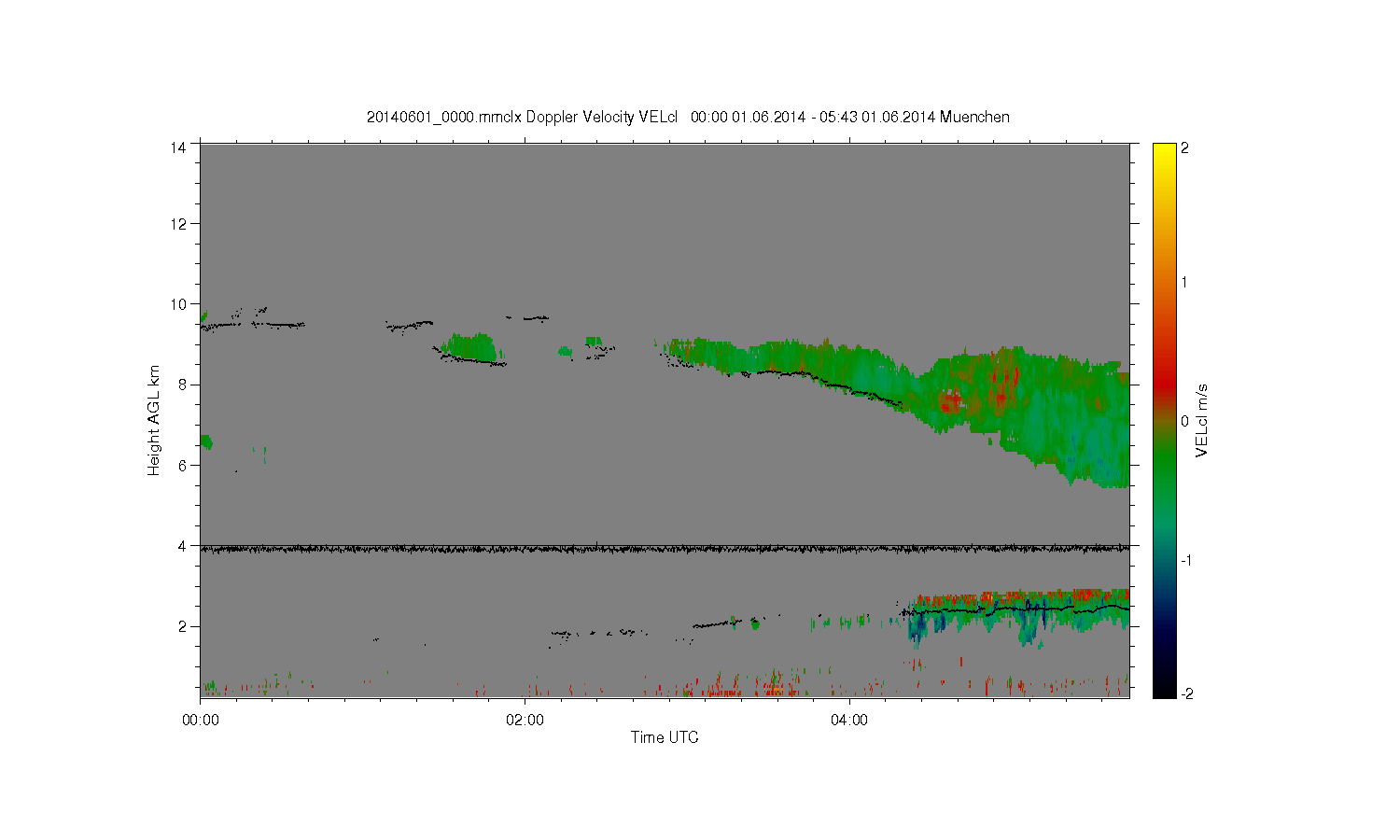
Task: Click the plot title text mentioning Muenchen
Action: [x=688, y=117]
